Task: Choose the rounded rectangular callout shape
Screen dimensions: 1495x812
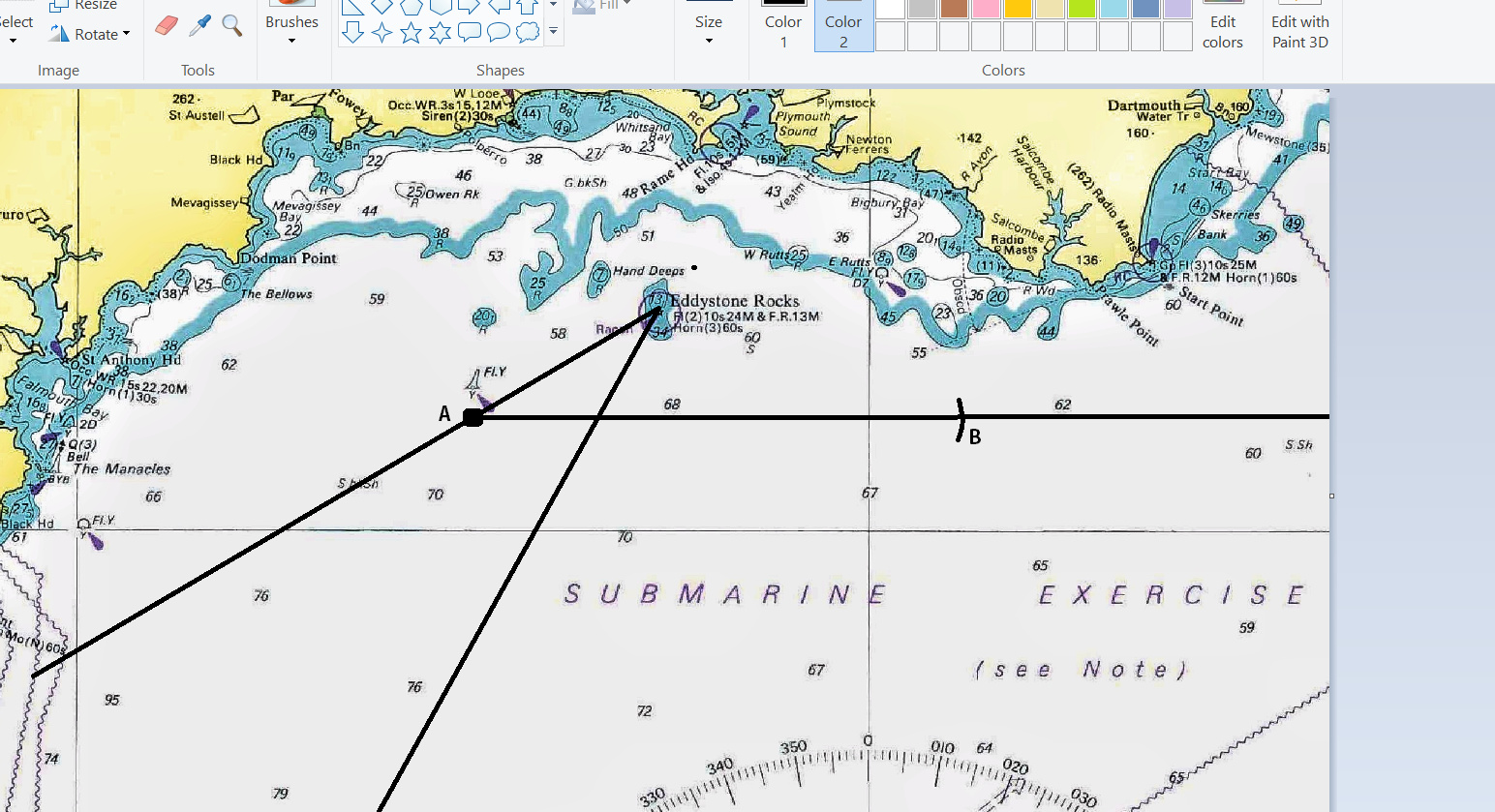Action: pos(470,33)
